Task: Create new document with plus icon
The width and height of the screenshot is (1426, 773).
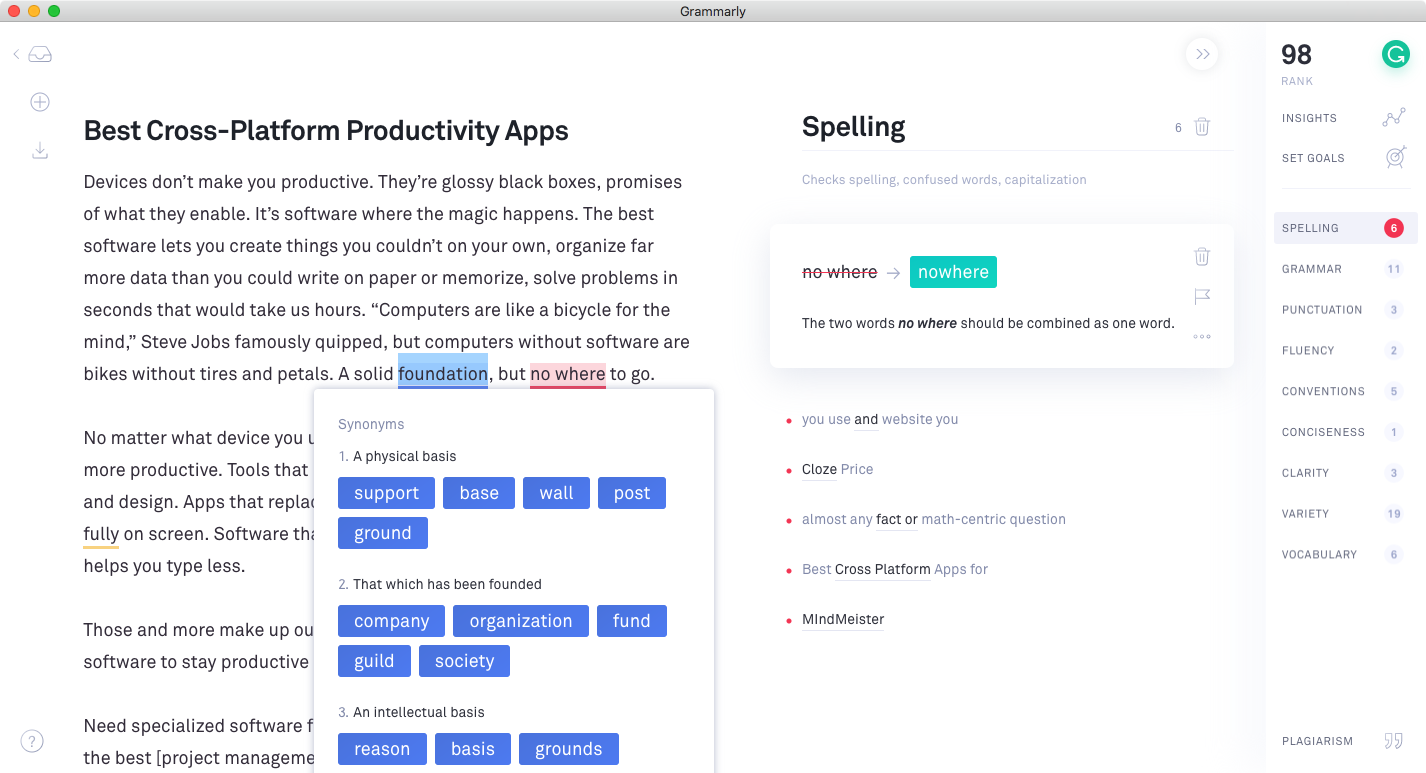Action: (40, 102)
